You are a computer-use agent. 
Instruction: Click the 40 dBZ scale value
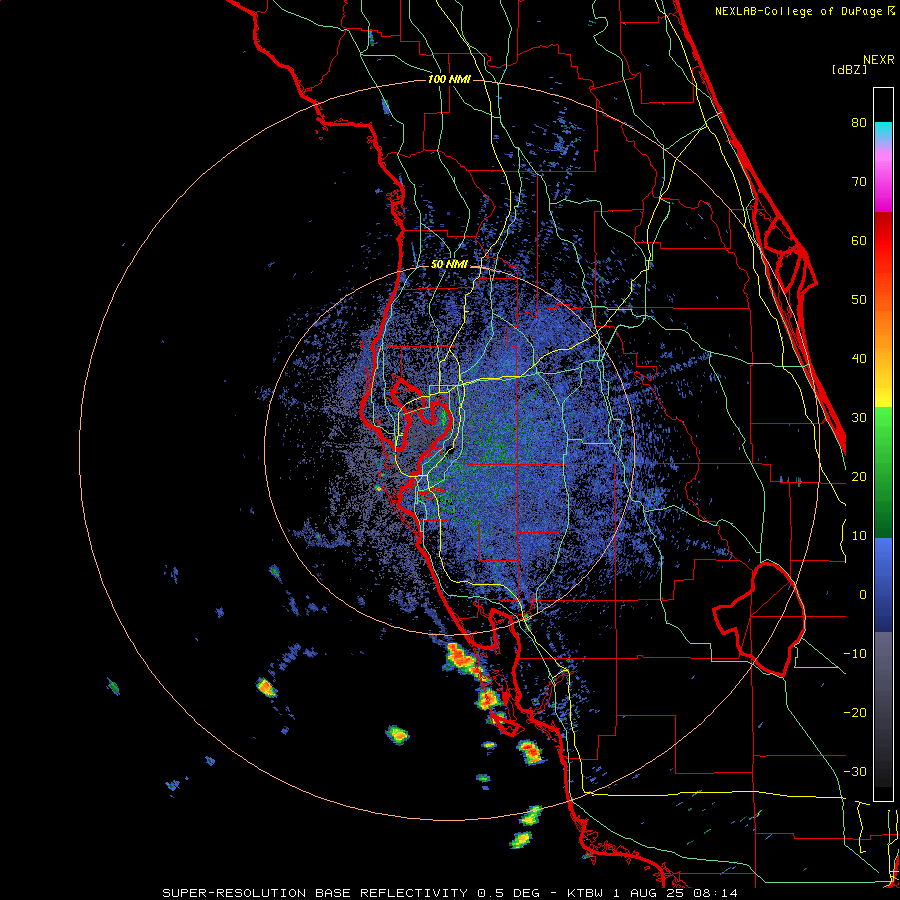click(x=859, y=359)
